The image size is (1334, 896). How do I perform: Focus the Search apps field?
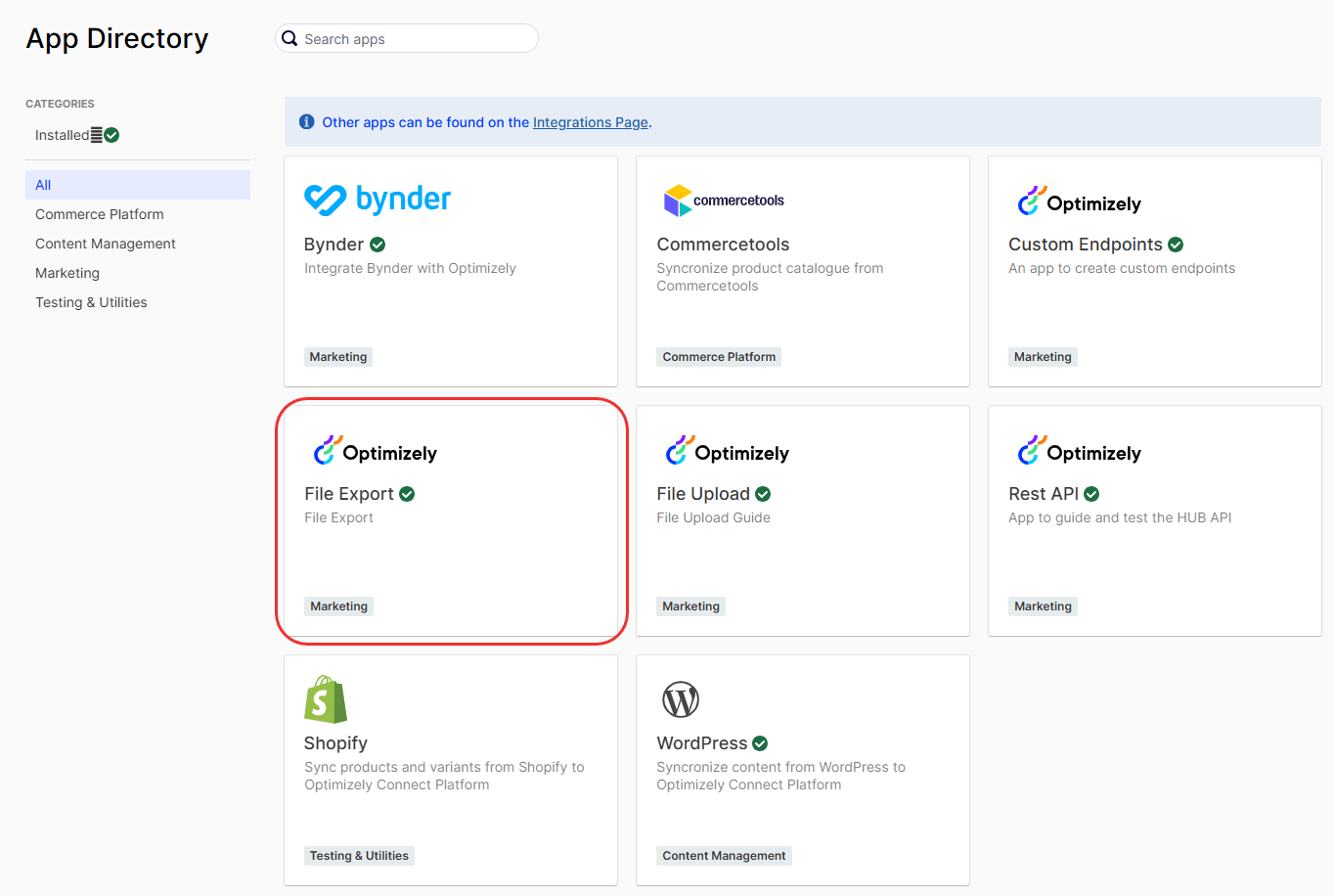[407, 38]
